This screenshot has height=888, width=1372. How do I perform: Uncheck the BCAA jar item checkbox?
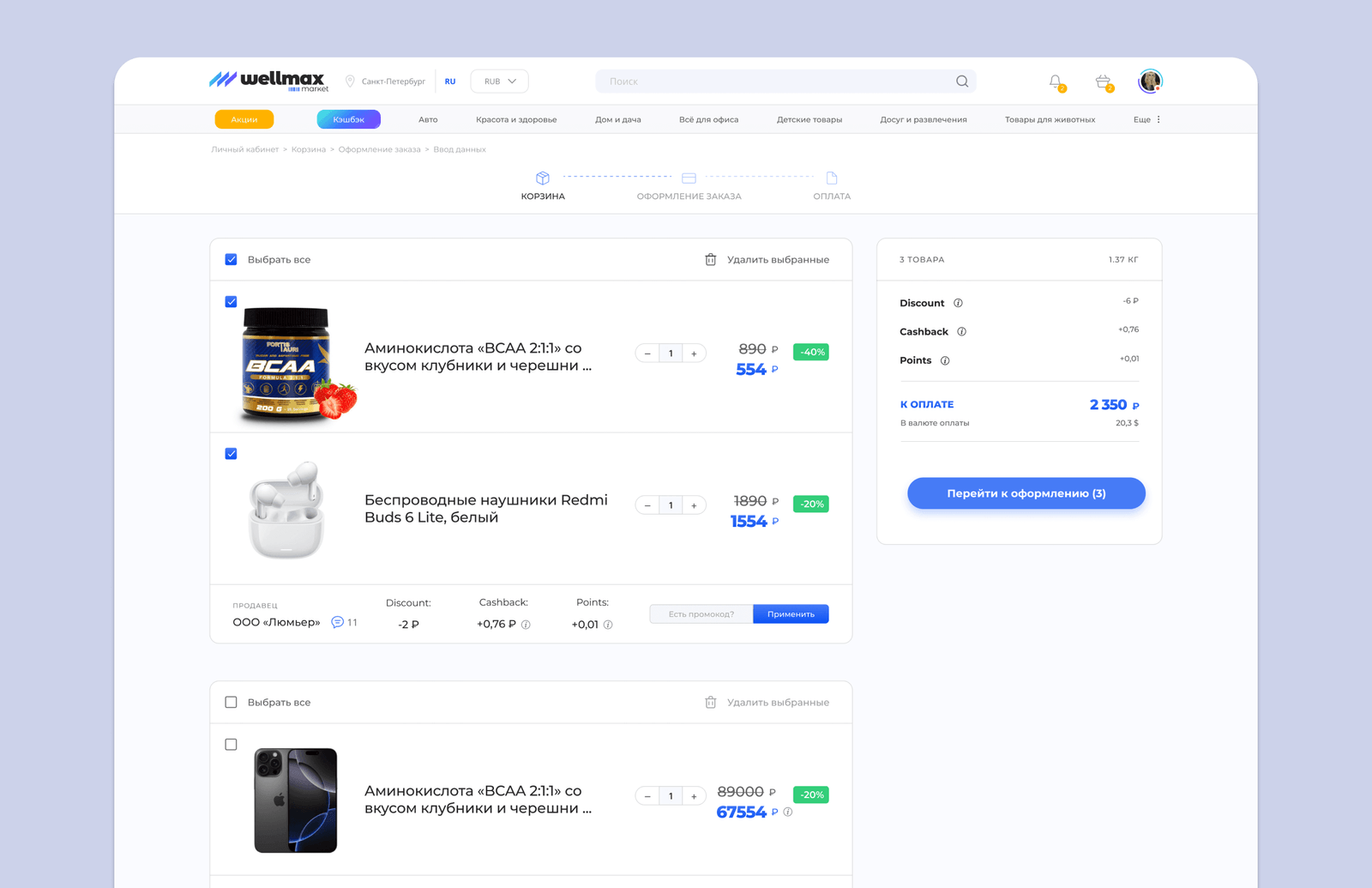coord(231,302)
